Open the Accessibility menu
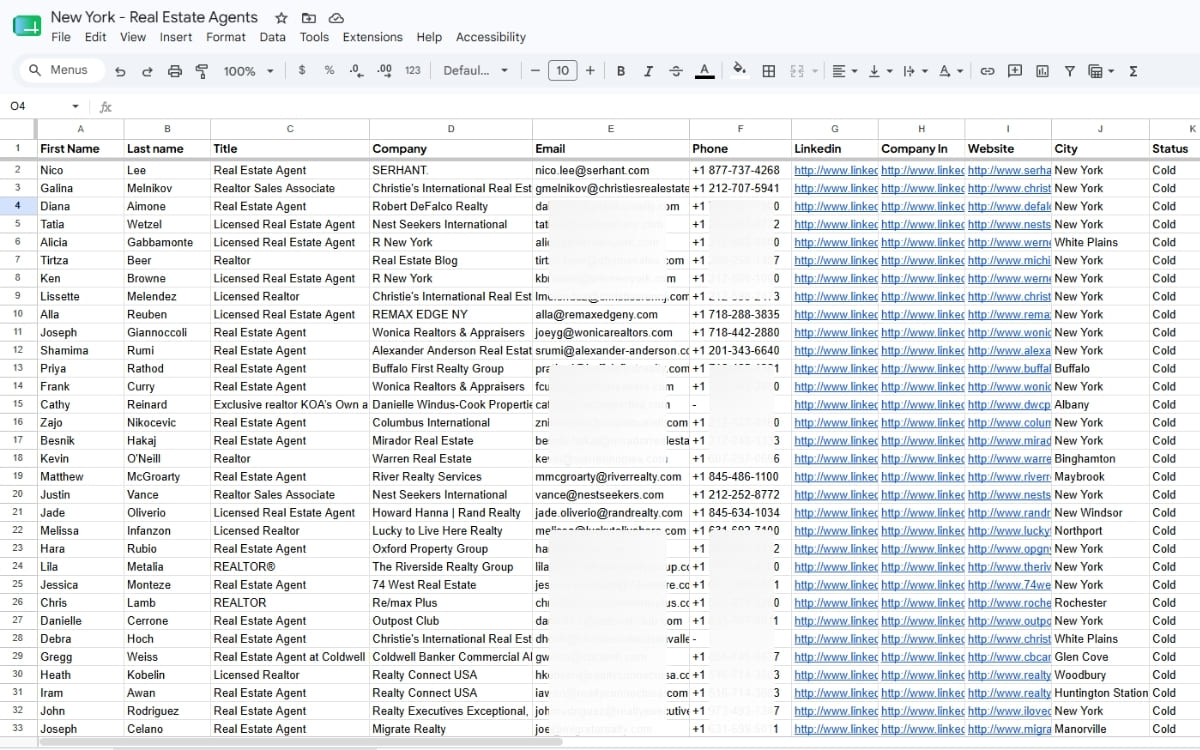This screenshot has width=1200, height=750. (x=491, y=37)
